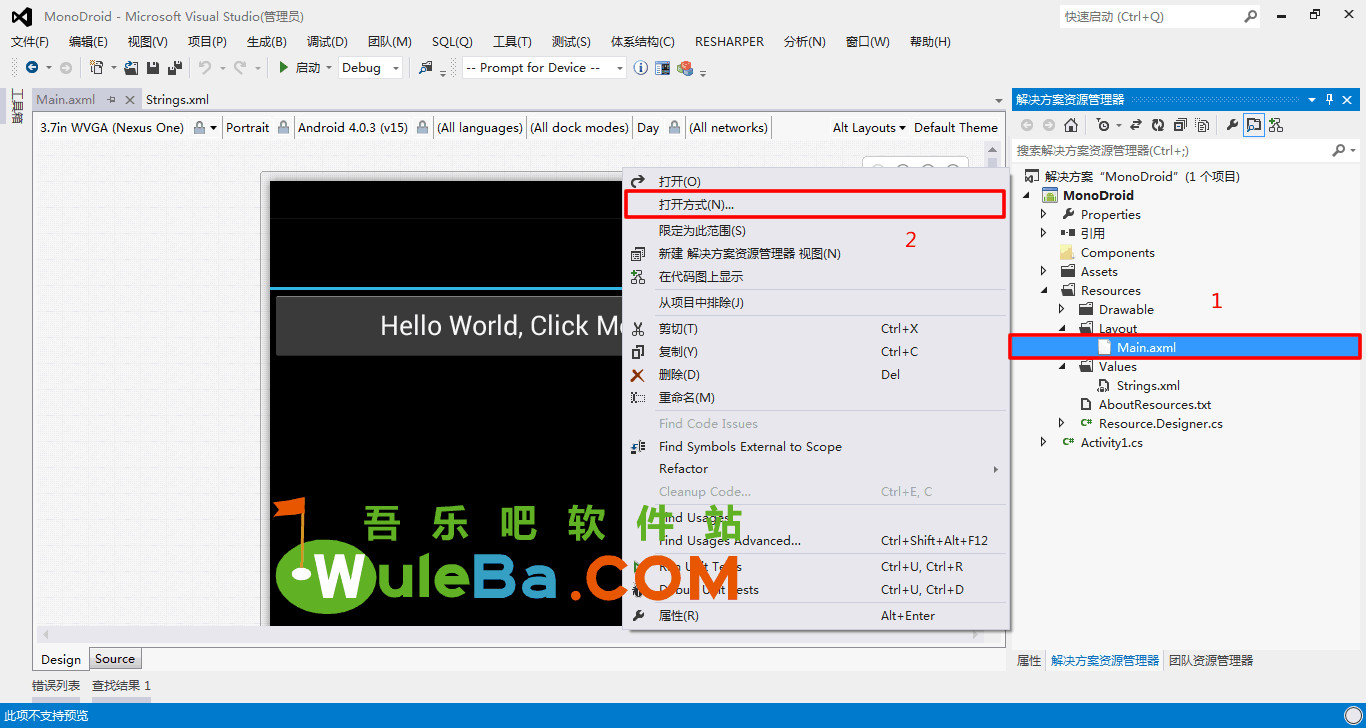Expand the Activity1.cs node
Screen dimensions: 1366x728
1044,442
